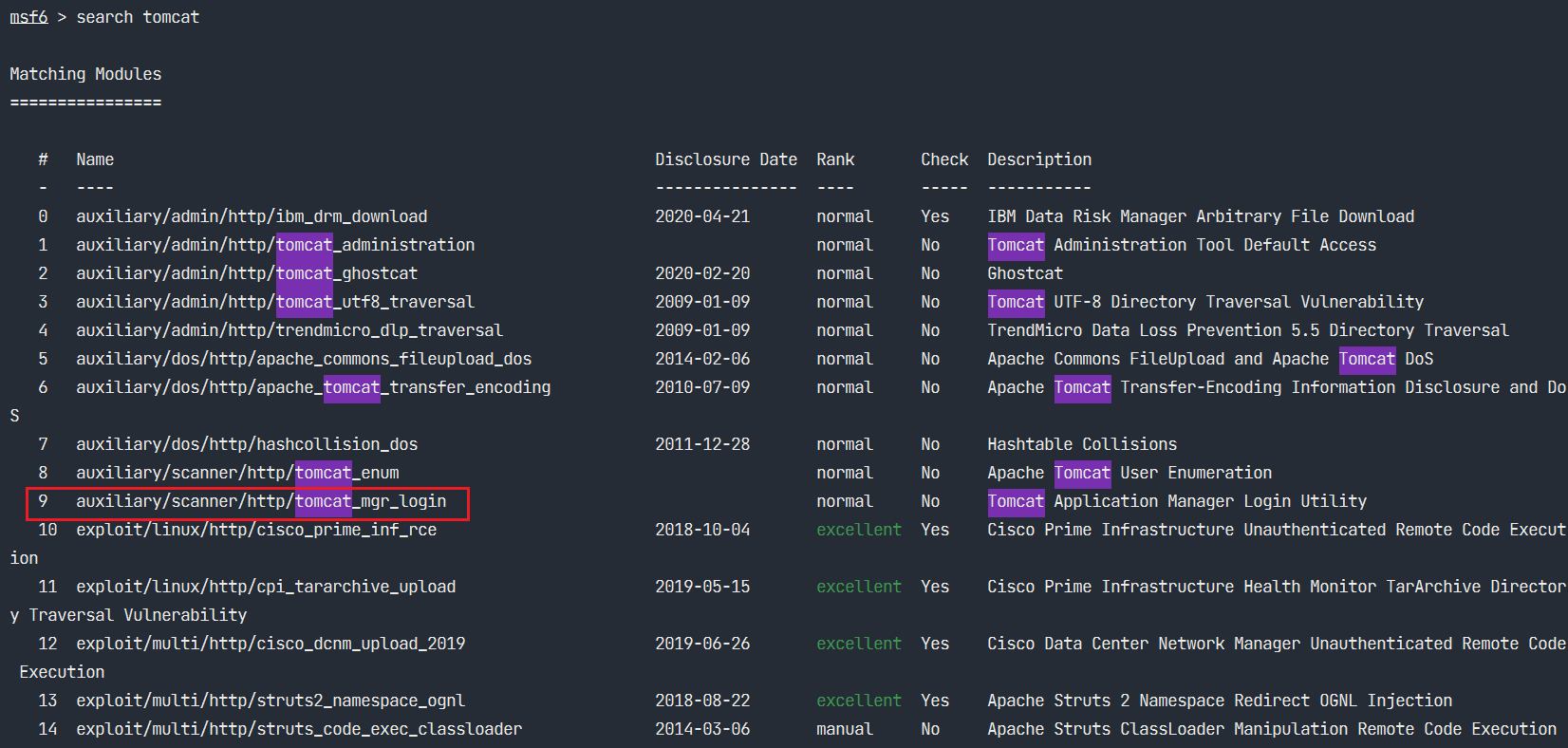Click description 'Apache Commons FileUpload and Apache Tomcat DoS'
Viewport: 1568px width, 748px height.
click(x=1210, y=359)
